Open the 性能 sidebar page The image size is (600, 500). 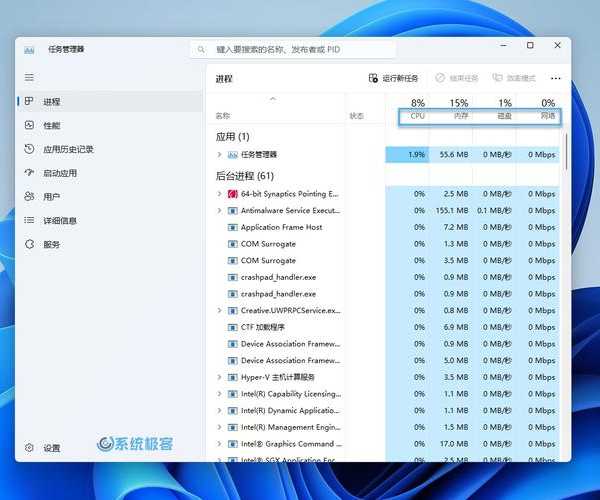click(x=110, y=125)
